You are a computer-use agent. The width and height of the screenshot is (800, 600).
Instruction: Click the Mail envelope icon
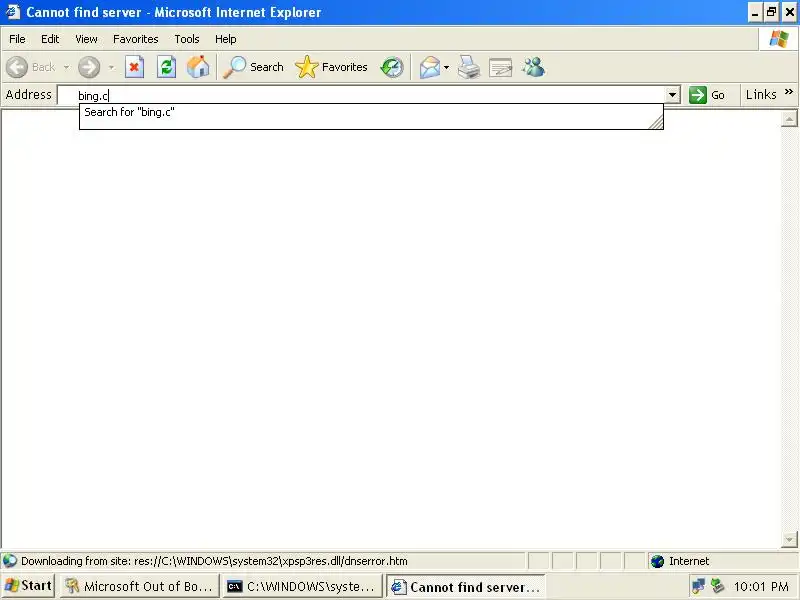pos(430,67)
